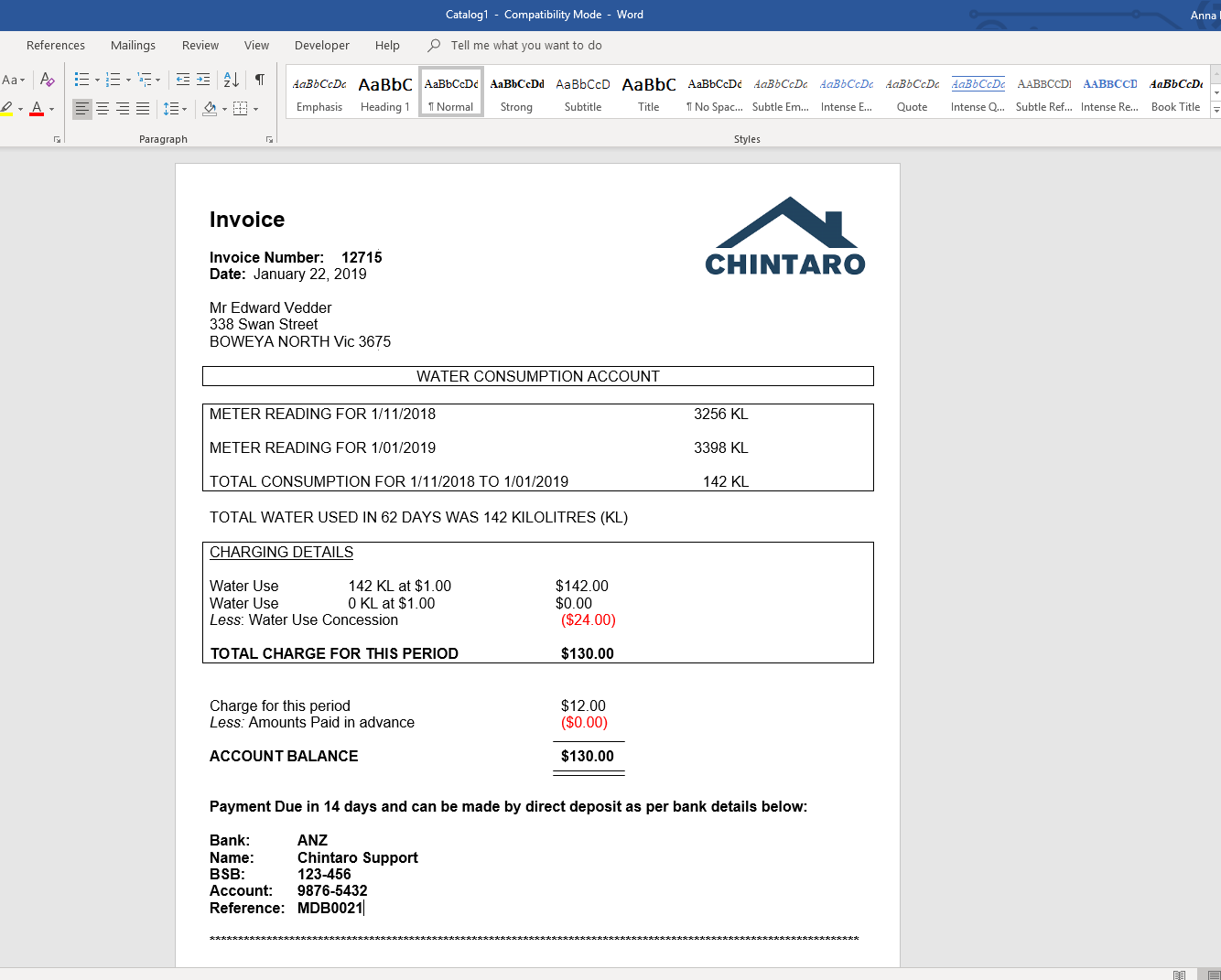Screen dimensions: 1221x980
Task: Click the Tell me lightbulb search icon
Action: (x=434, y=45)
